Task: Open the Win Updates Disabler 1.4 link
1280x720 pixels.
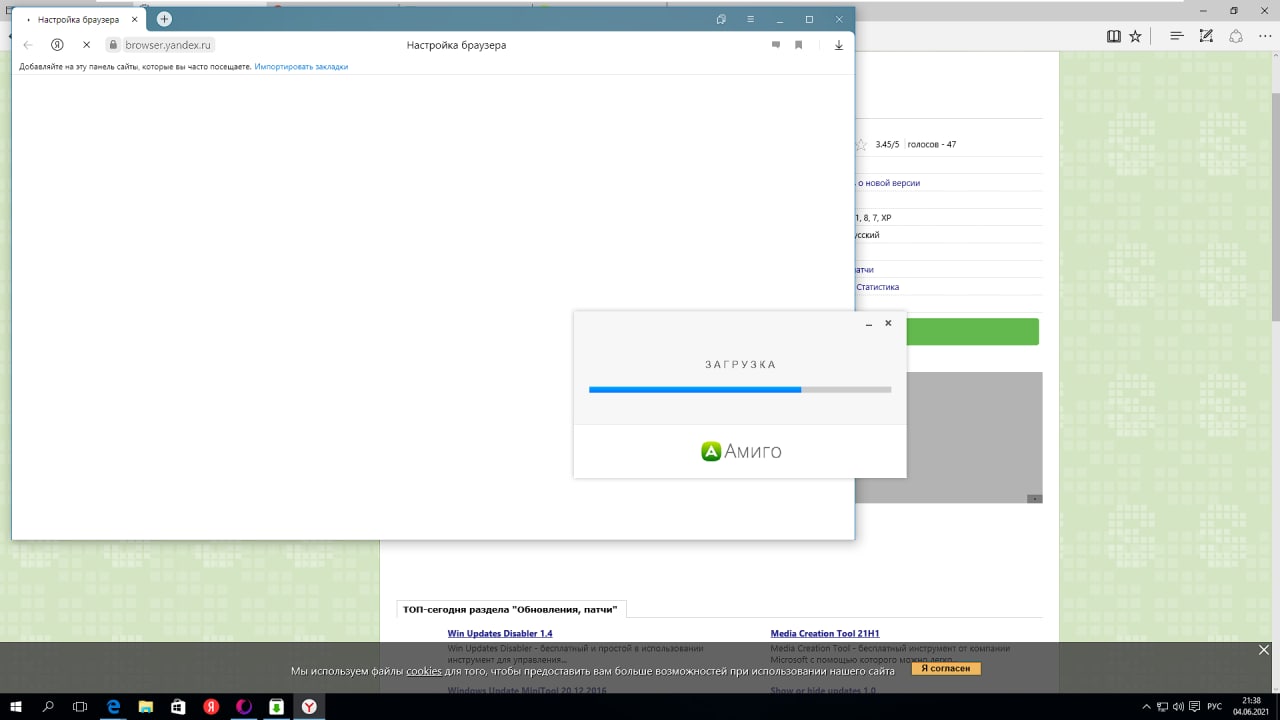Action: [500, 634]
